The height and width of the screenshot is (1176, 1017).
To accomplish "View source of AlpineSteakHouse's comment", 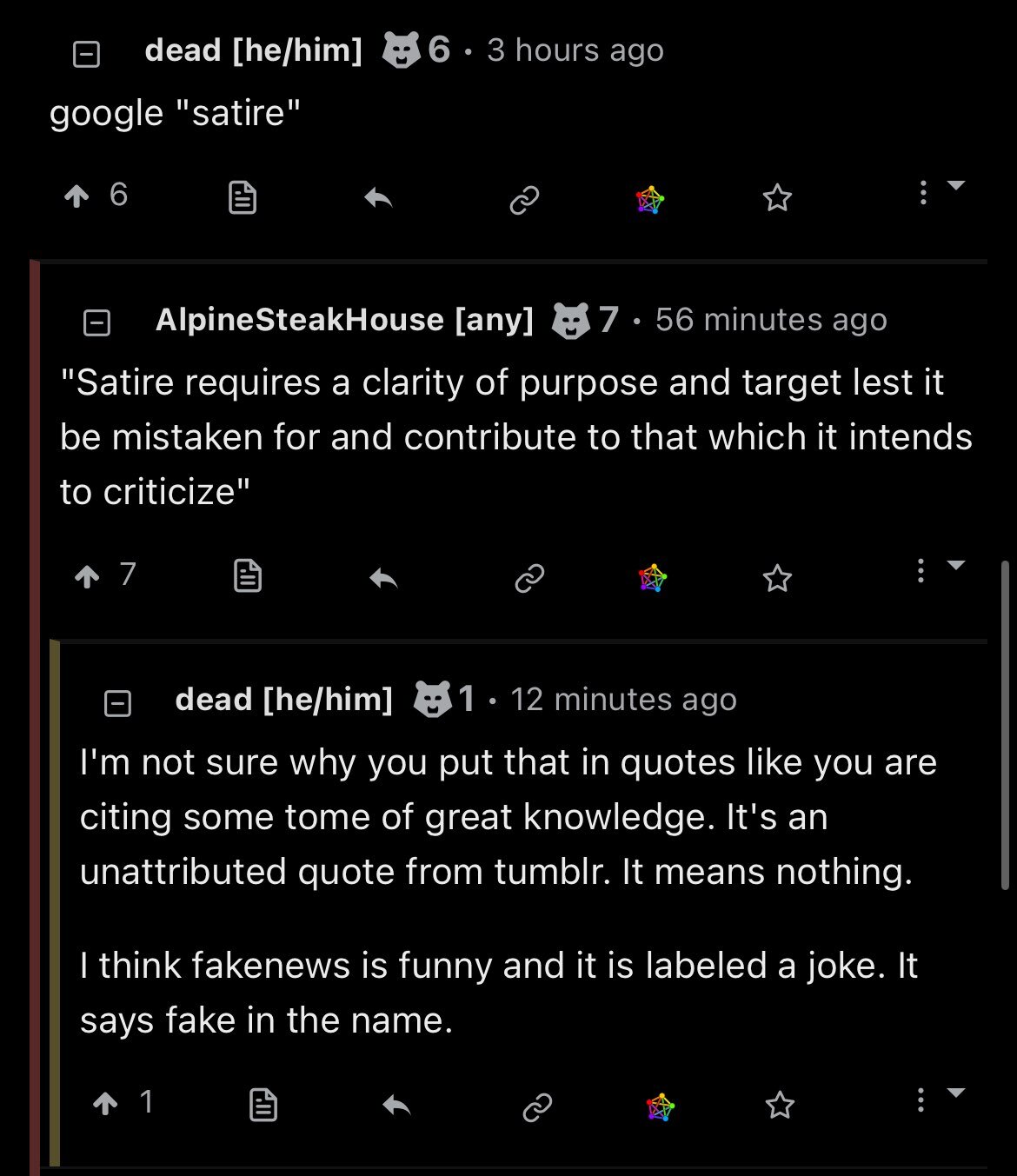I will pyautogui.click(x=248, y=576).
